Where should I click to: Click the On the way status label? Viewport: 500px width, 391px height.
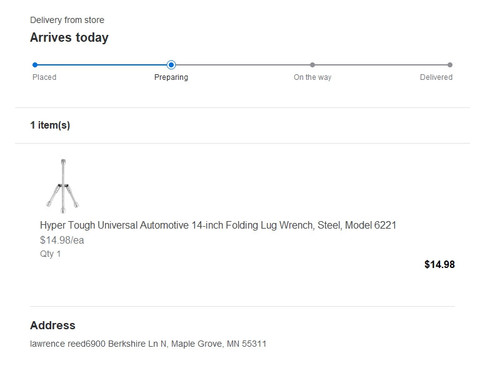pos(312,77)
